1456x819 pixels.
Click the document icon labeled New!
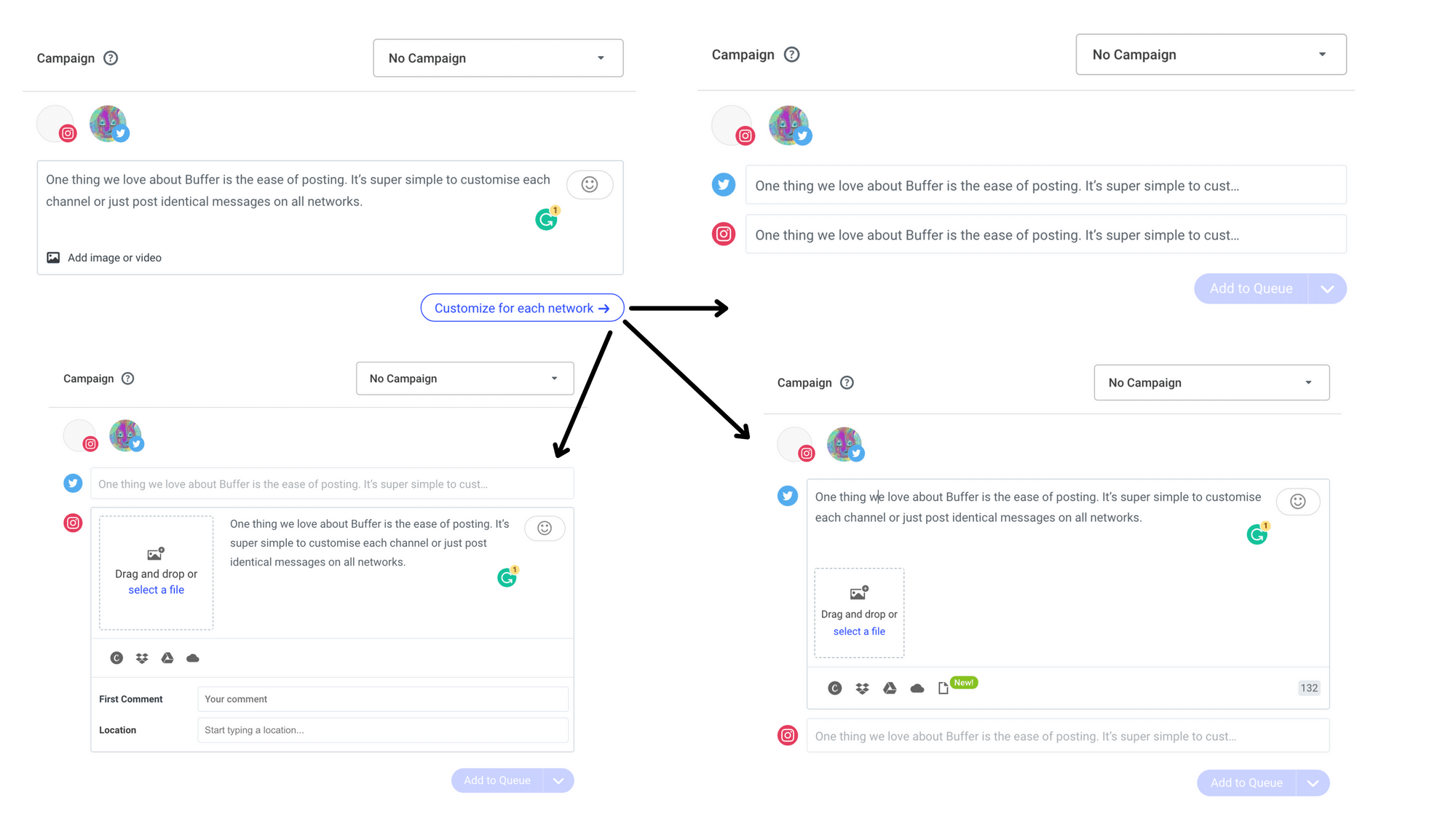click(943, 688)
